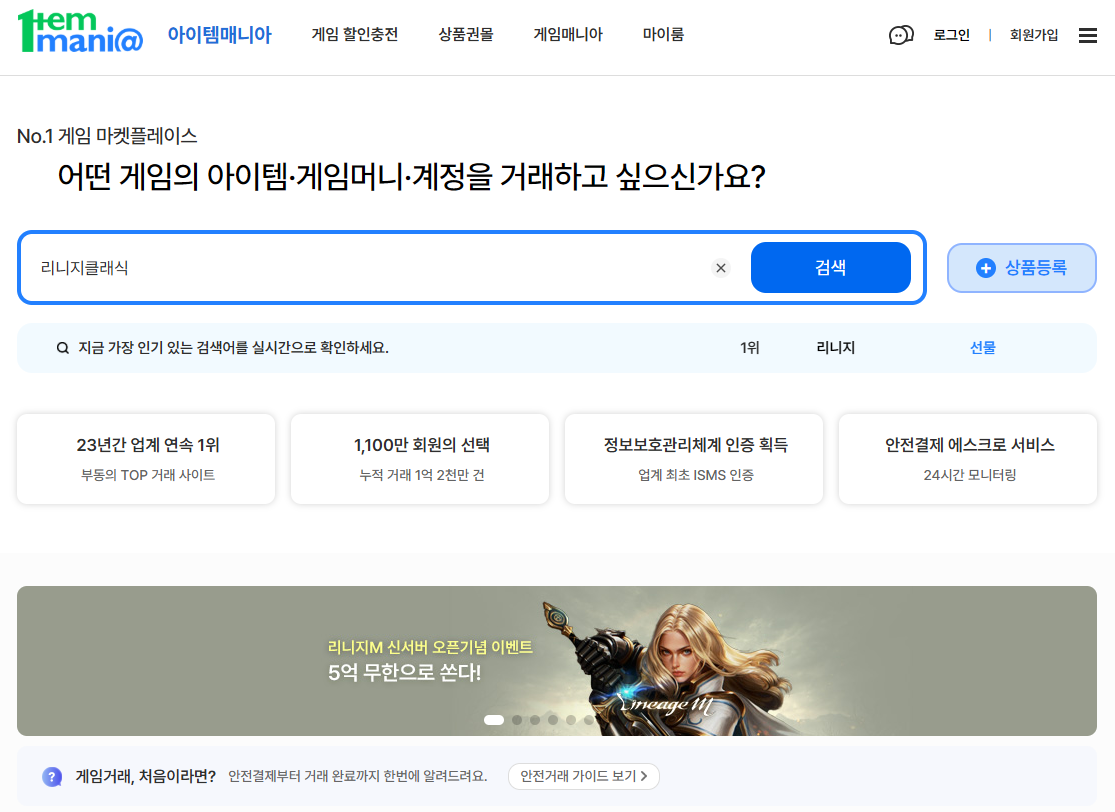Click the 1위 rank label
This screenshot has width=1115, height=812.
click(749, 348)
